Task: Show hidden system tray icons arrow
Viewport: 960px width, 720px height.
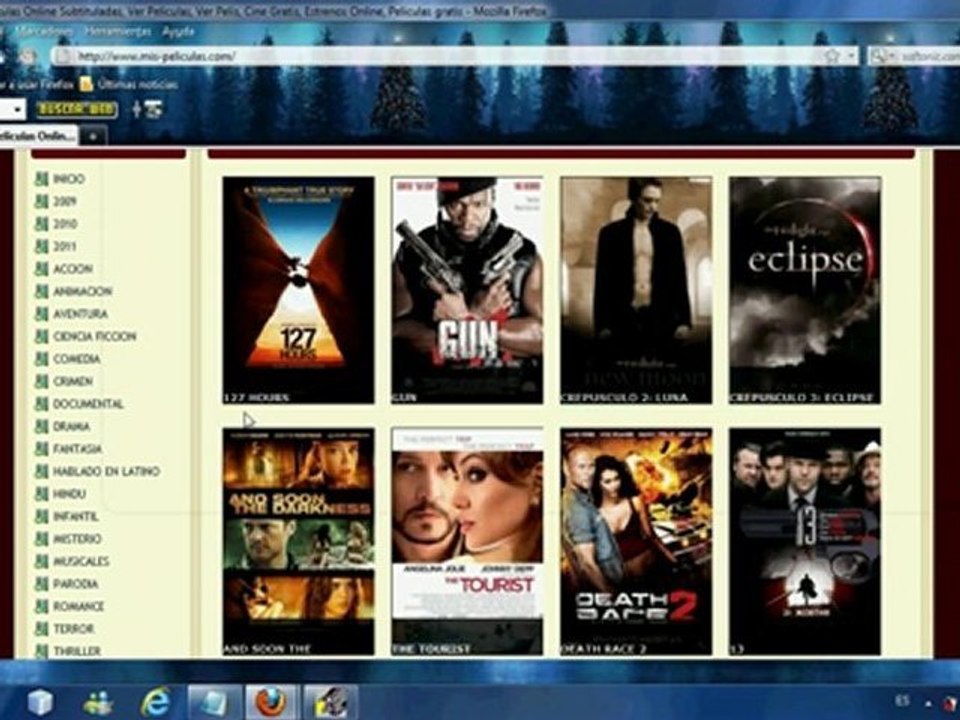Action: pos(929,703)
